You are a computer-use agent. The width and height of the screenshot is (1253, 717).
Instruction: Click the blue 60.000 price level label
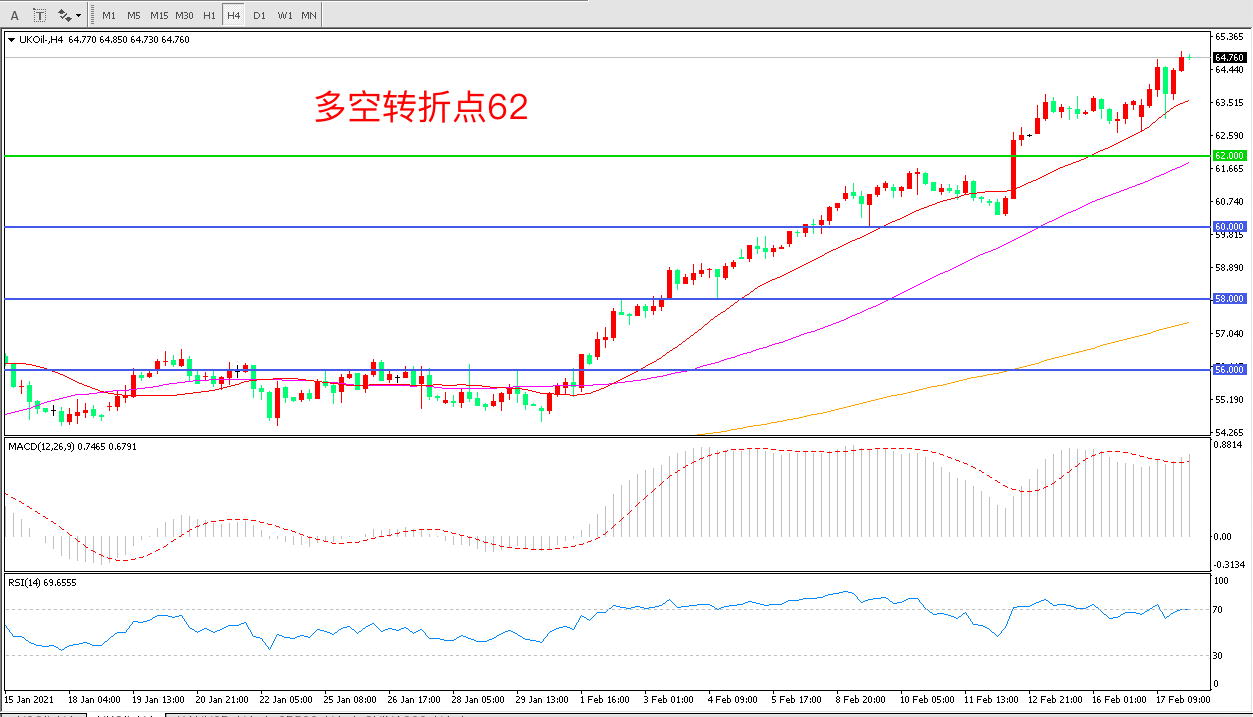1229,227
